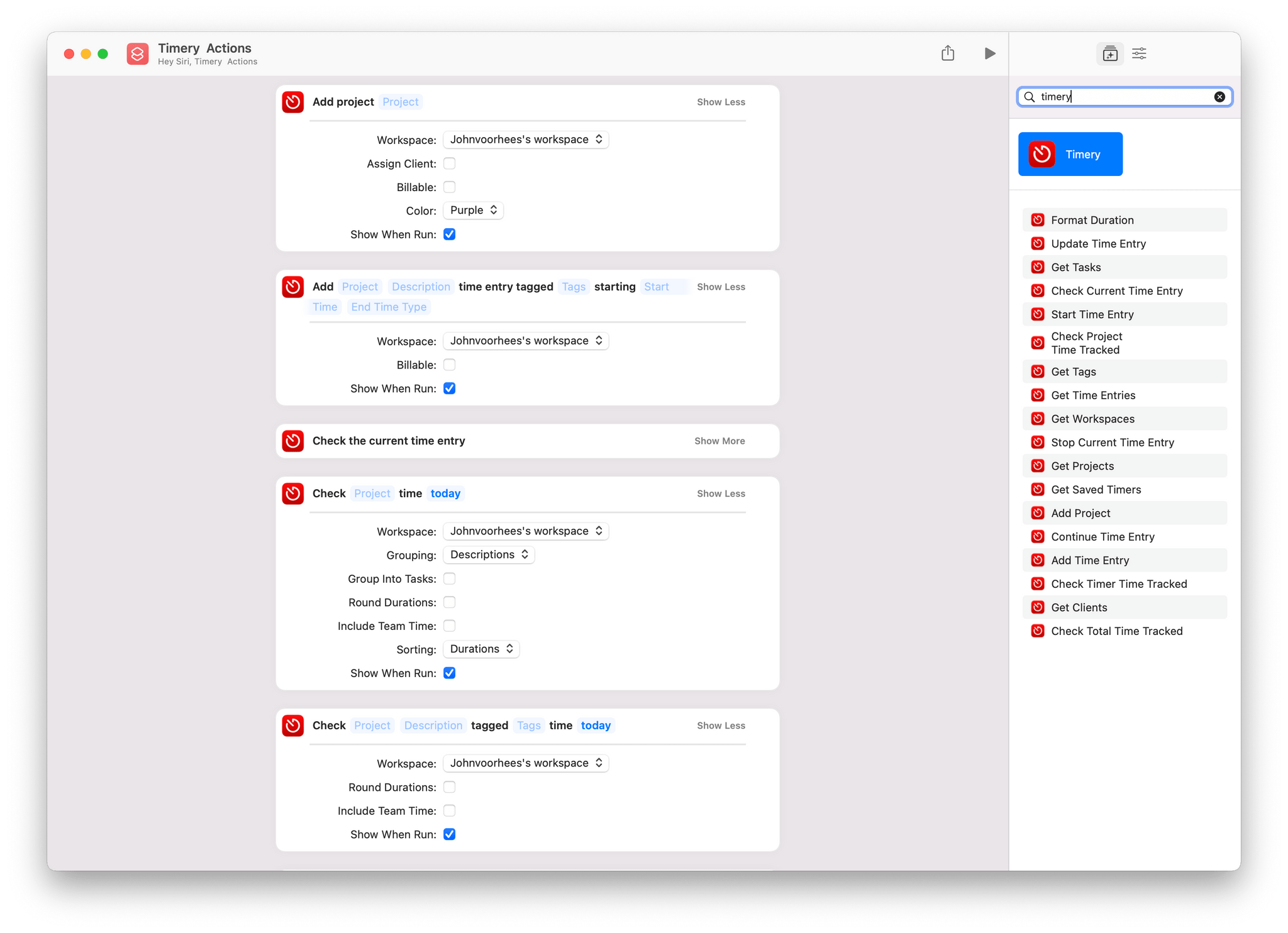Click the End Time Type token

(x=388, y=307)
